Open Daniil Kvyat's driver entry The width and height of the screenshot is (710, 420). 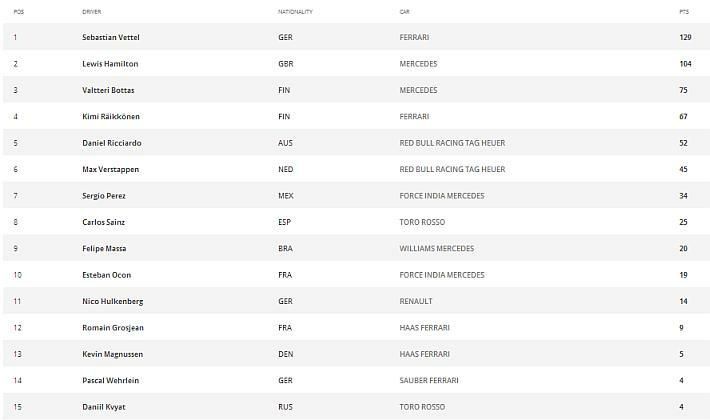click(x=103, y=407)
